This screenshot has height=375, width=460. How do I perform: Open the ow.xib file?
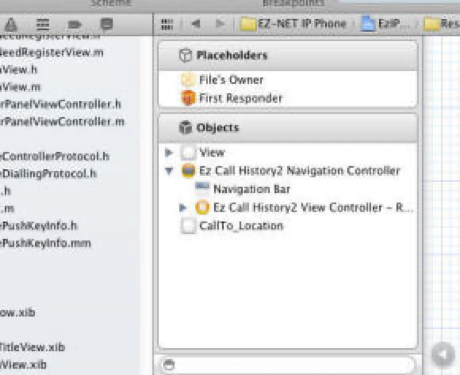17,312
